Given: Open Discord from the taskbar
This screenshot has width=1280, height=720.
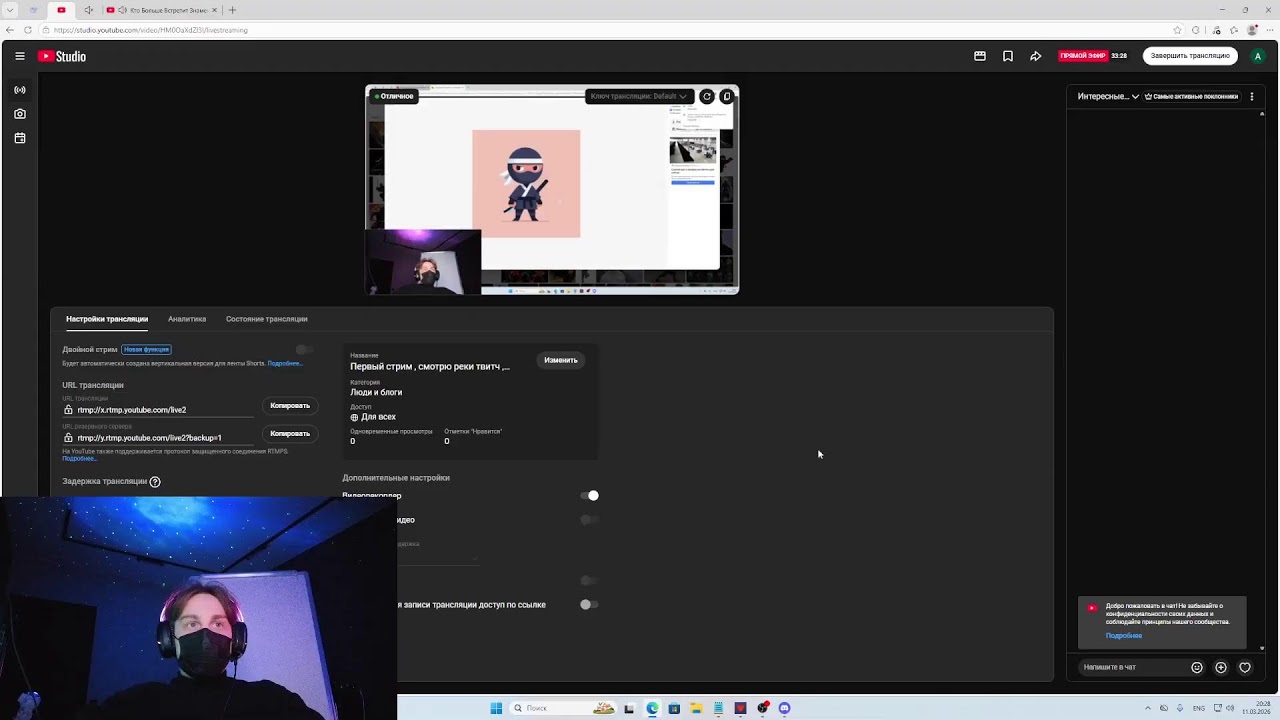Looking at the screenshot, I should [x=784, y=708].
